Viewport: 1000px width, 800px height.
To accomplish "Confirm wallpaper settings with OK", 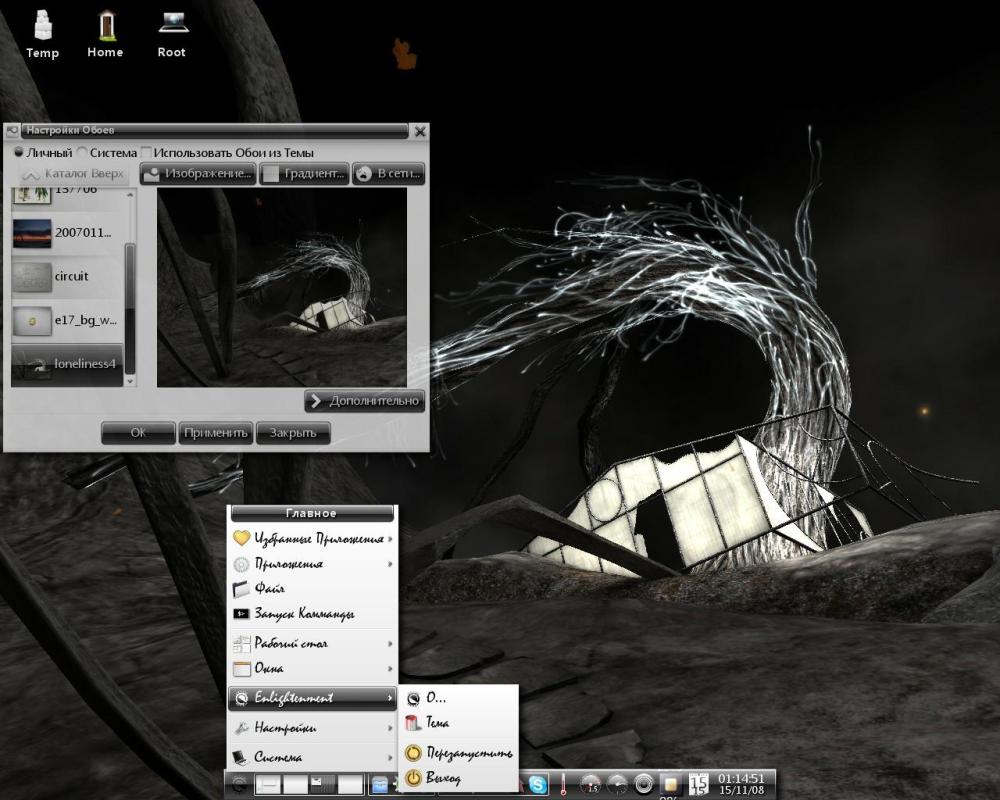I will tap(138, 433).
